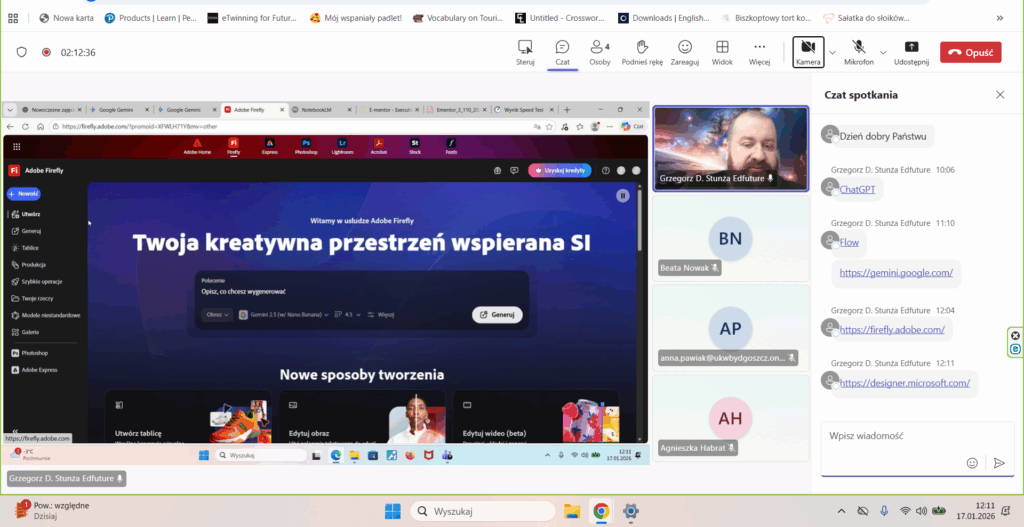Viewport: 1024px width, 527px height.
Task: Expand camera options arrow next to Kamera
Action: (x=832, y=52)
